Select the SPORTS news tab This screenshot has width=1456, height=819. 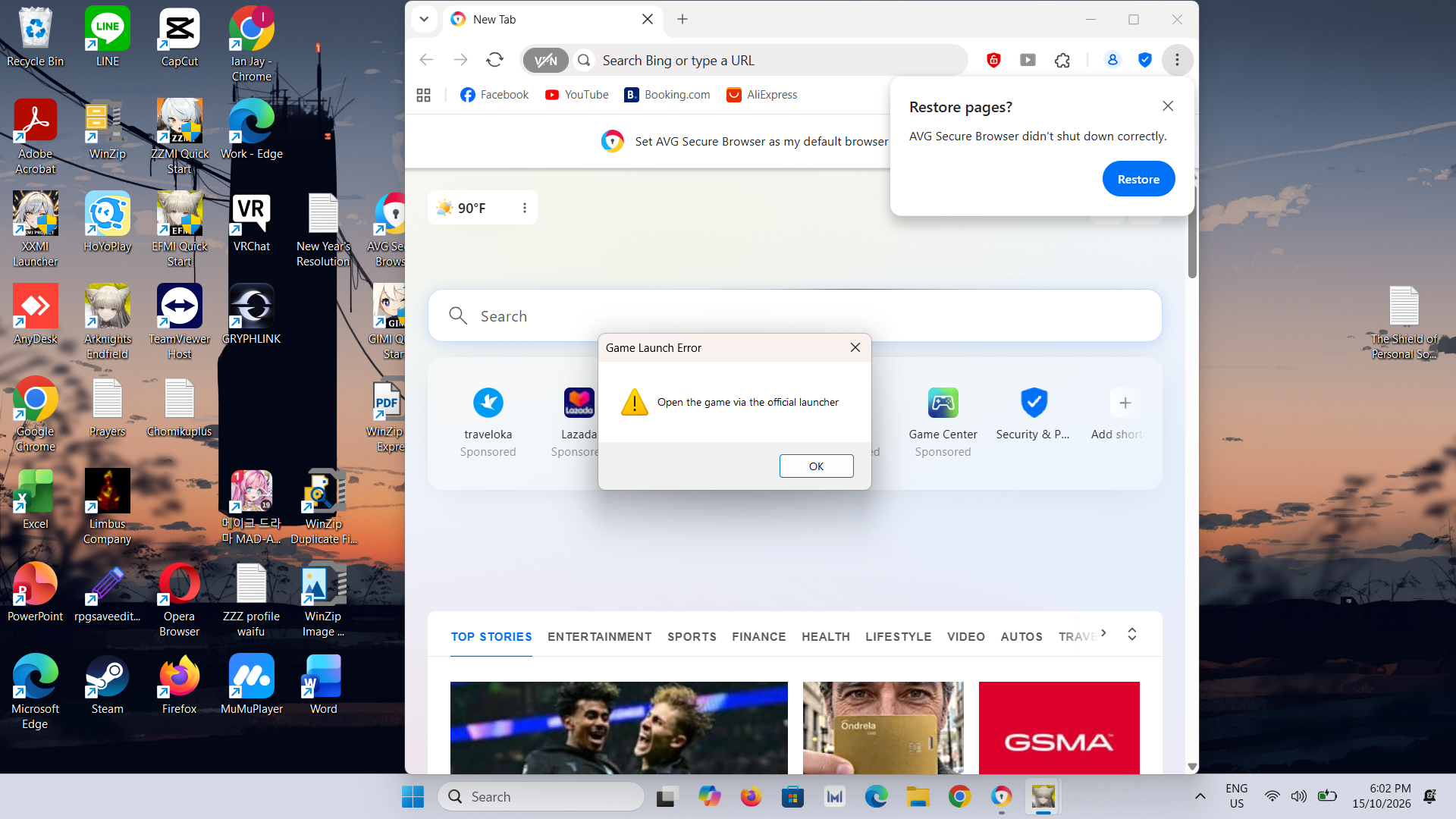click(692, 637)
